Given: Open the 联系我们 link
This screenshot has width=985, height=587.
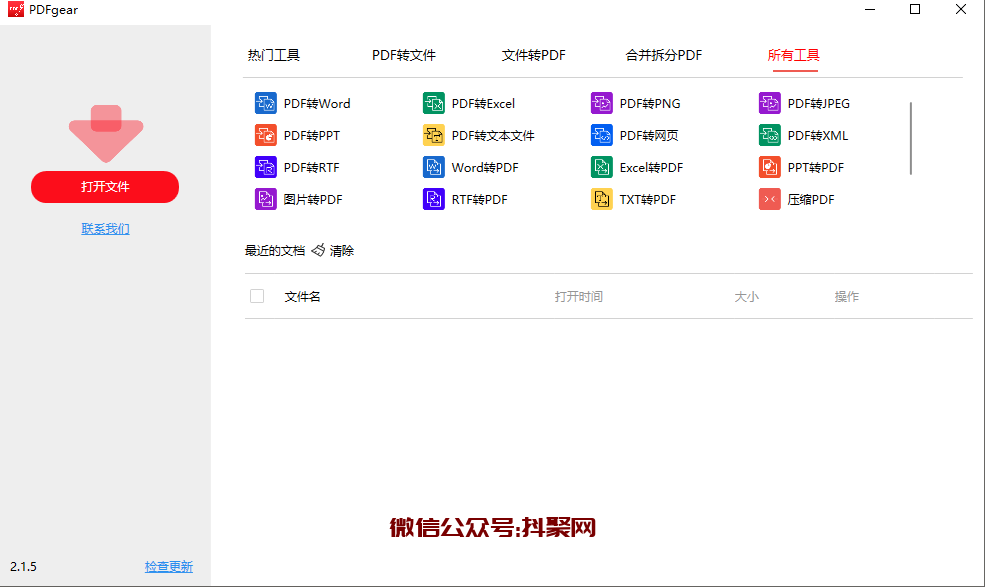Looking at the screenshot, I should (x=106, y=229).
